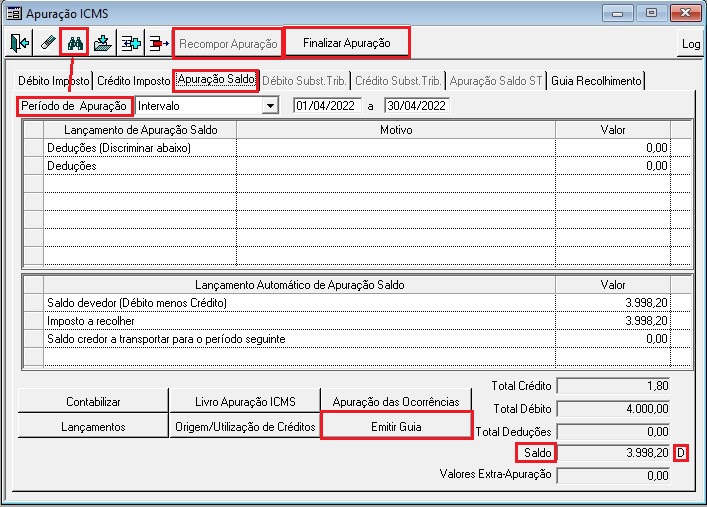Maximize the Apuração ICMS window

[x=652, y=13]
